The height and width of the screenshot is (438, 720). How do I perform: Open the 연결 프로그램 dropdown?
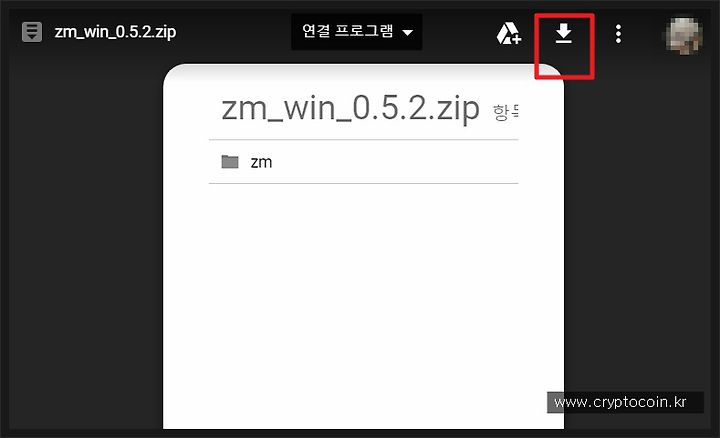pos(357,32)
